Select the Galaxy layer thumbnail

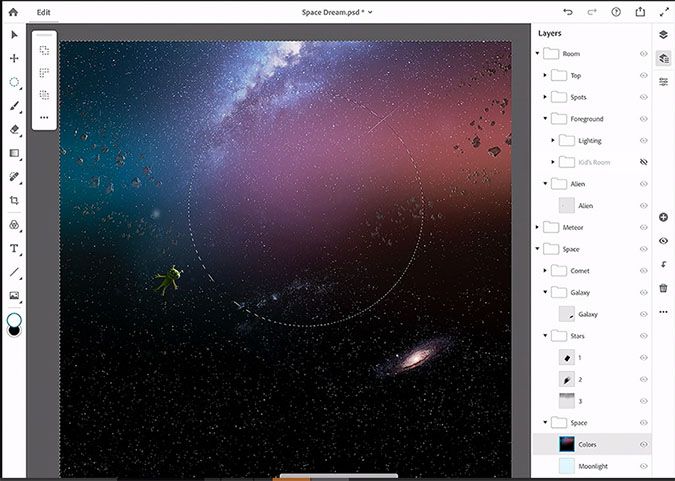point(567,314)
